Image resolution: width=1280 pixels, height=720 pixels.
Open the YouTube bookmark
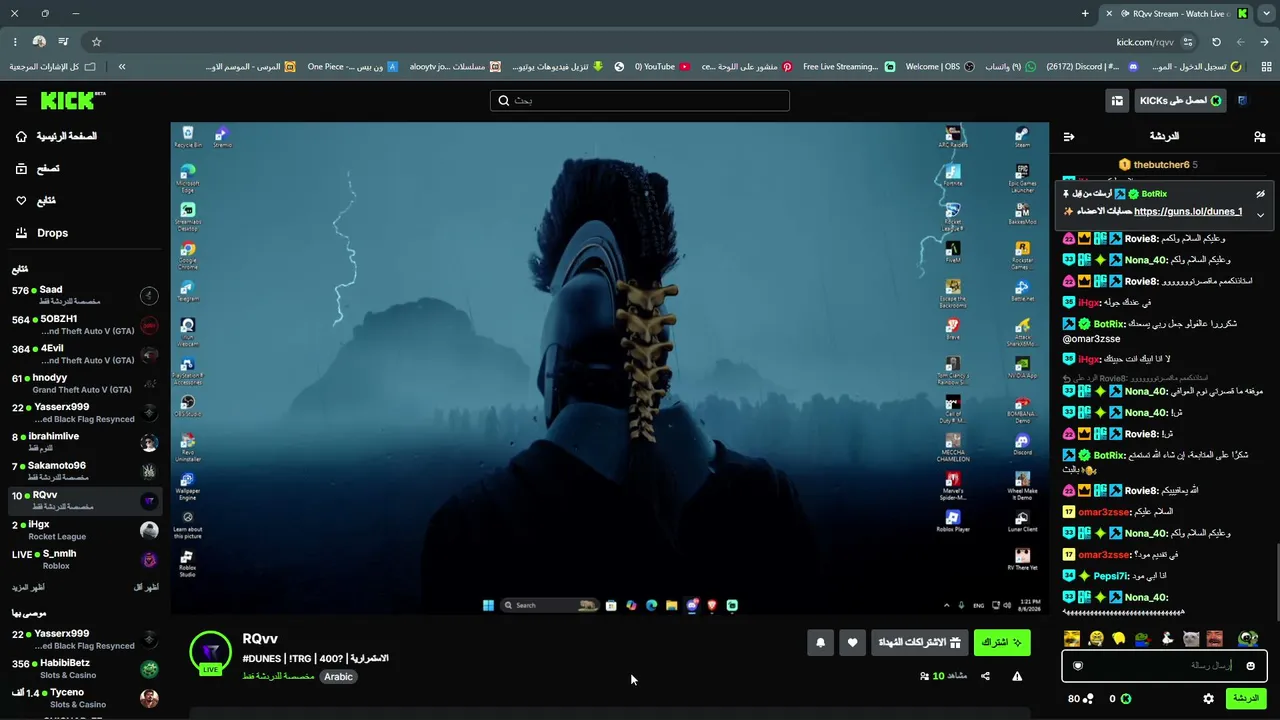pyautogui.click(x=662, y=67)
